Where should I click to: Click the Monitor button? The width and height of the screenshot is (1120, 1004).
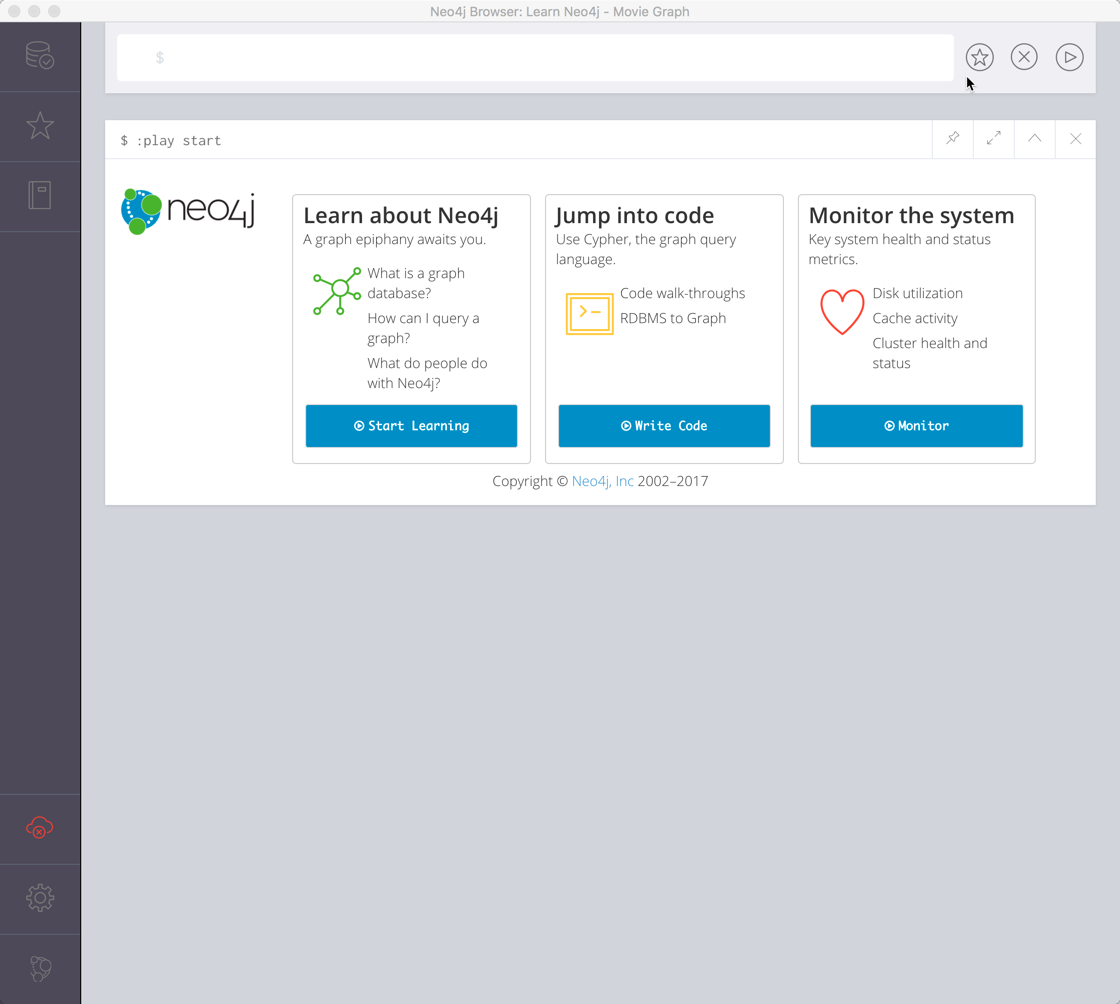point(916,426)
